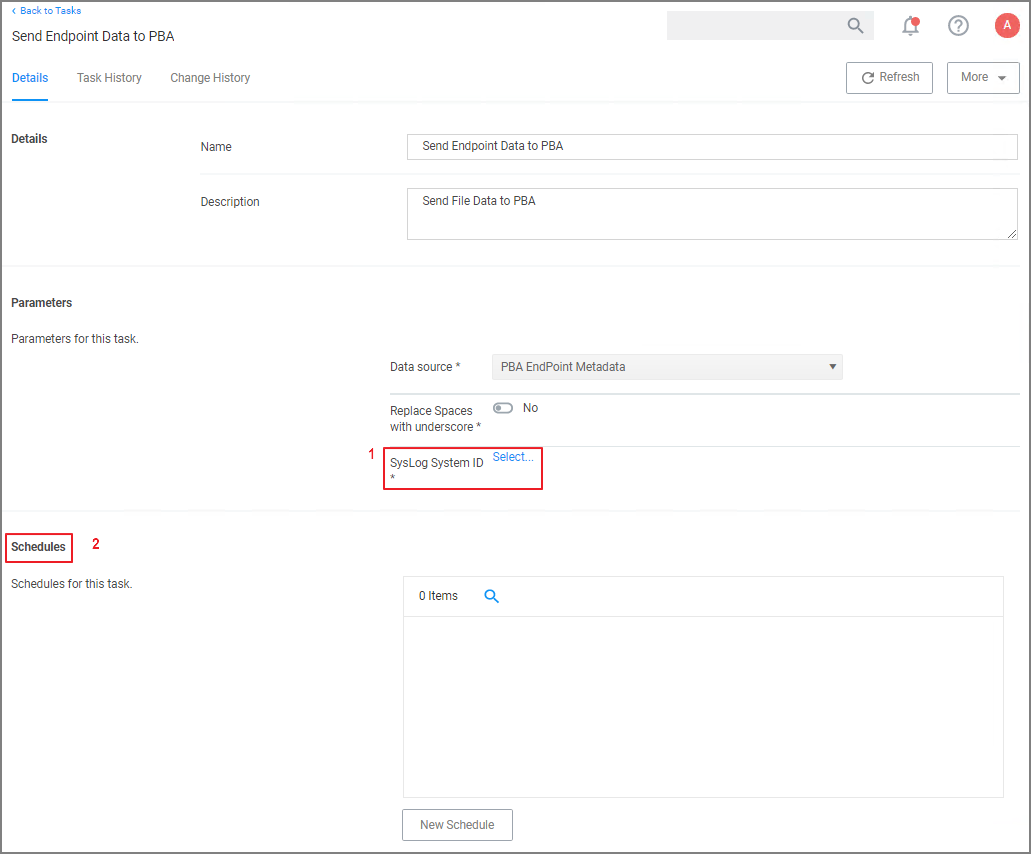The width and height of the screenshot is (1031, 854).
Task: Click Select... link for SysLog System ID
Action: (x=513, y=457)
